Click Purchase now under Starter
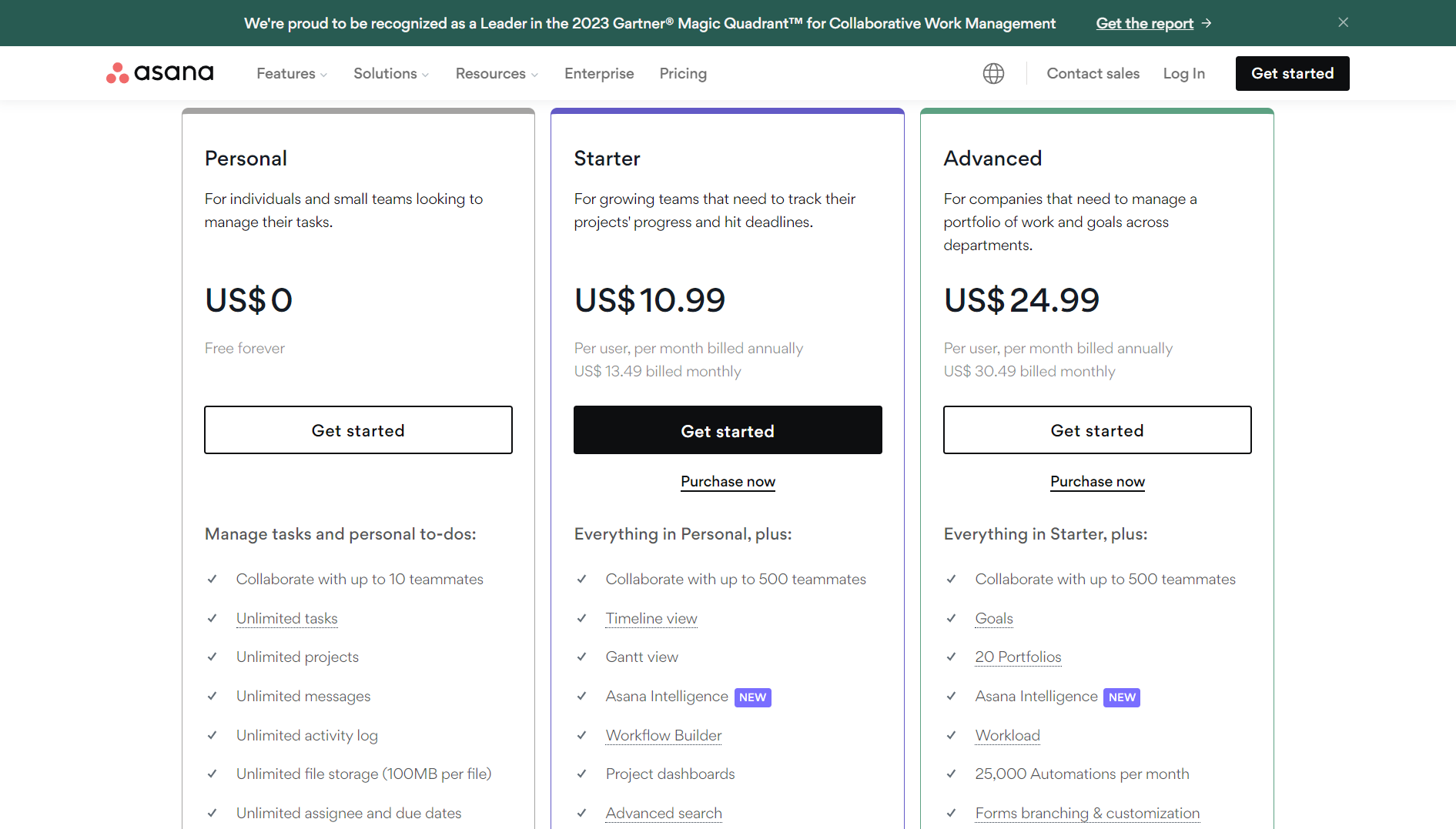The height and width of the screenshot is (829, 1456). pos(728,481)
